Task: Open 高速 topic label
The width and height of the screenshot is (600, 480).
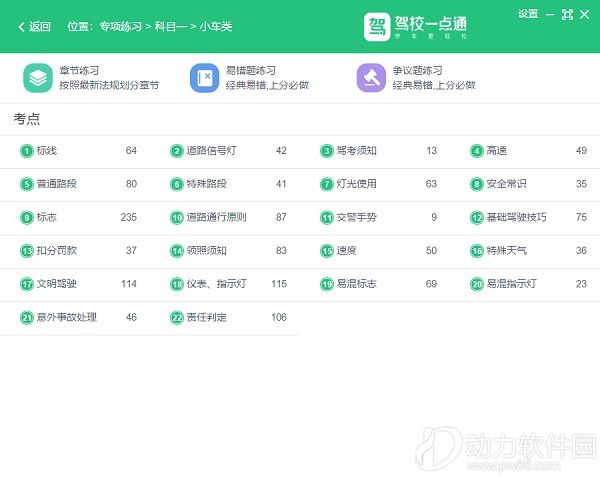Action: 497,150
